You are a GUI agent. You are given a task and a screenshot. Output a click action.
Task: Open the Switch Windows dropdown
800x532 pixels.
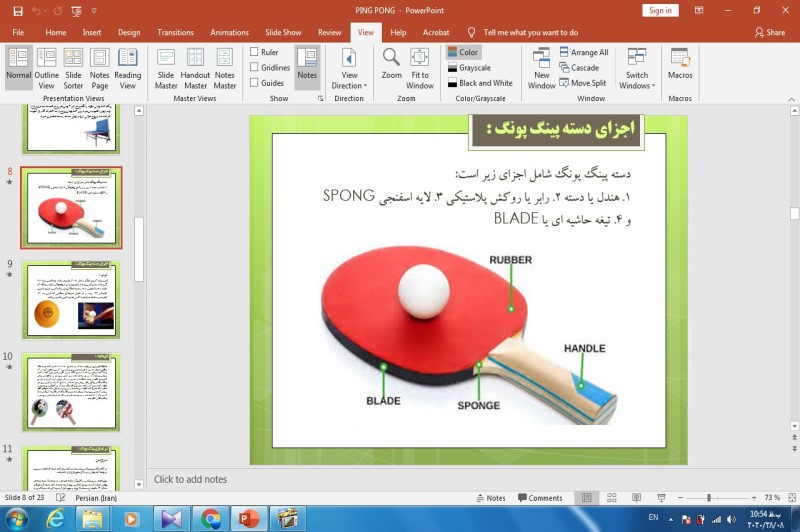tap(636, 68)
